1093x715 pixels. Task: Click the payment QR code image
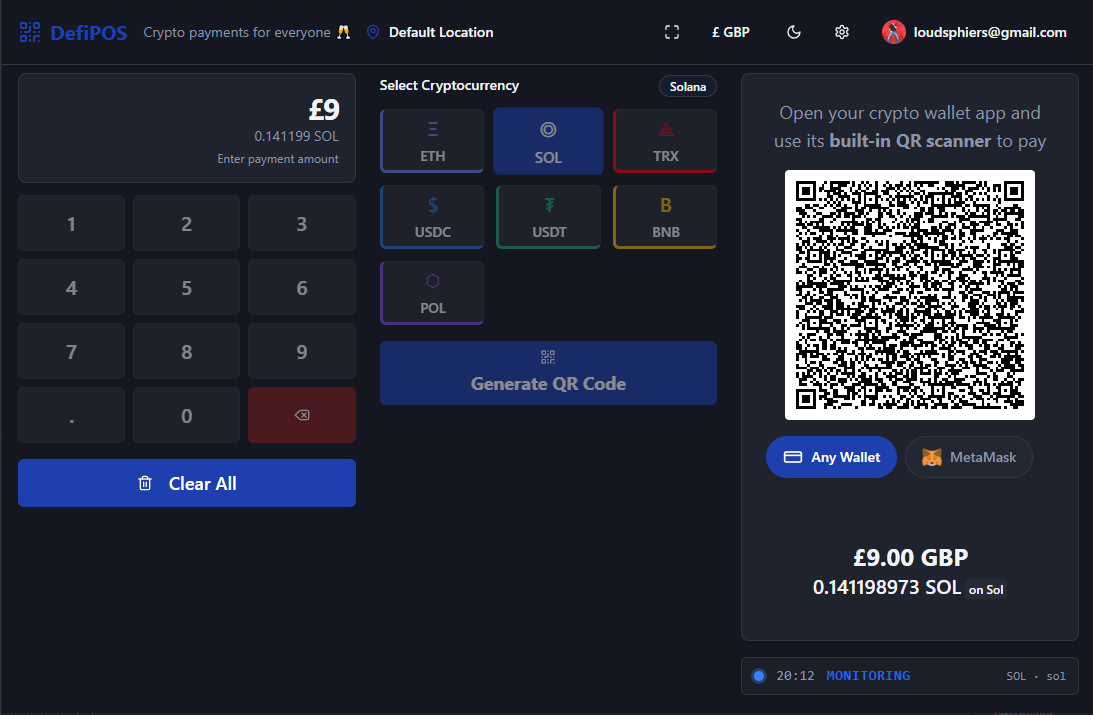[x=910, y=295]
